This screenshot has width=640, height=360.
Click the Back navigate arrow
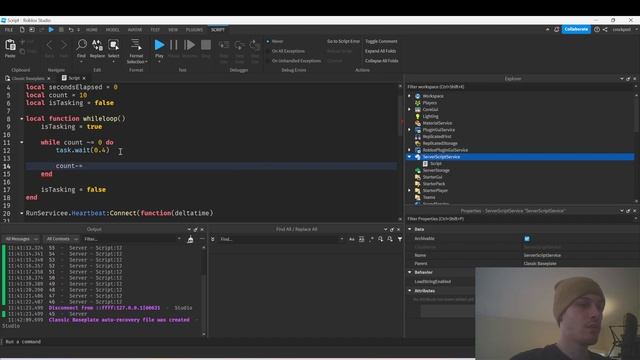point(49,45)
